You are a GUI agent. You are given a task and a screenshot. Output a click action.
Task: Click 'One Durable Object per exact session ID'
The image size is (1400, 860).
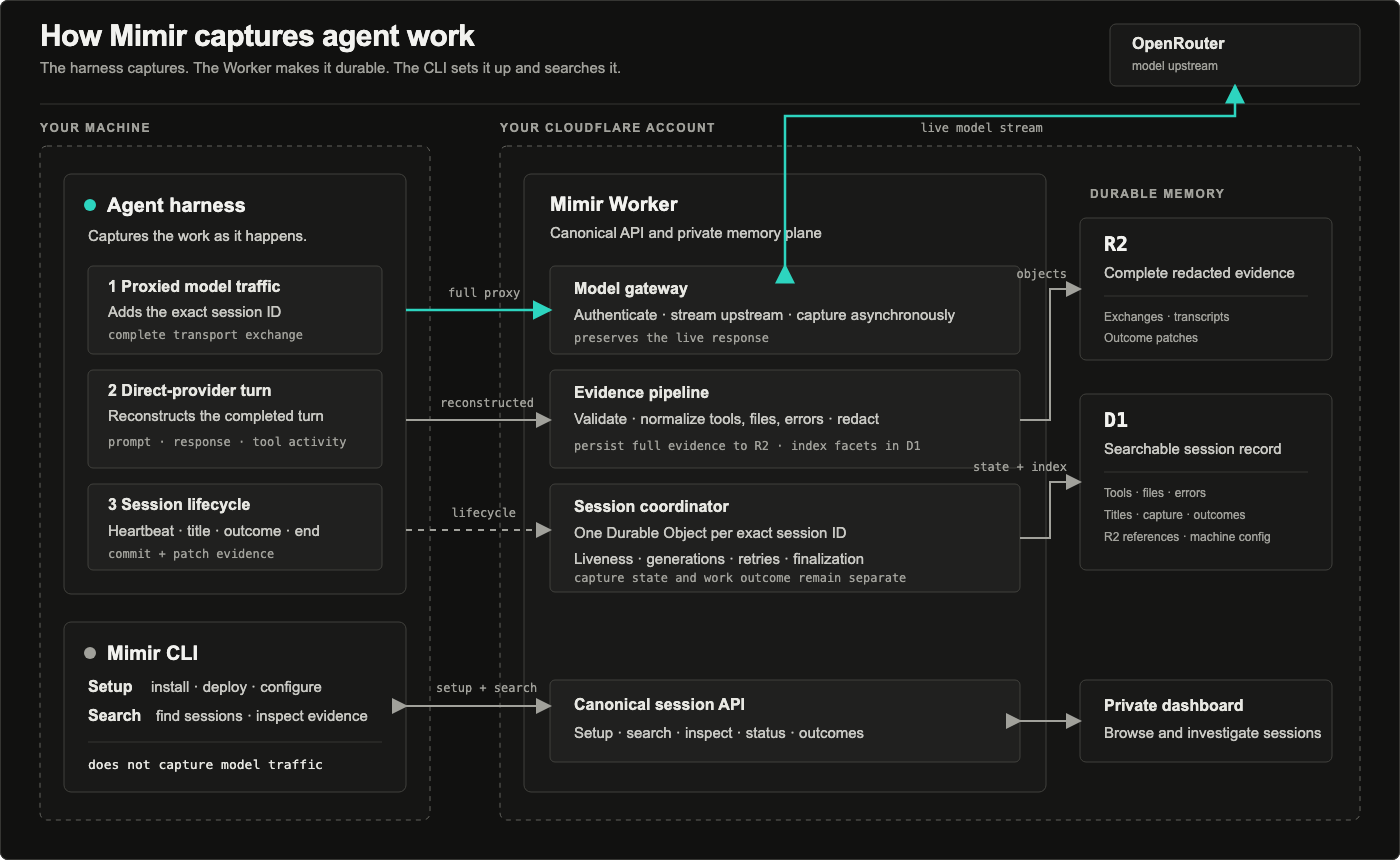(710, 533)
